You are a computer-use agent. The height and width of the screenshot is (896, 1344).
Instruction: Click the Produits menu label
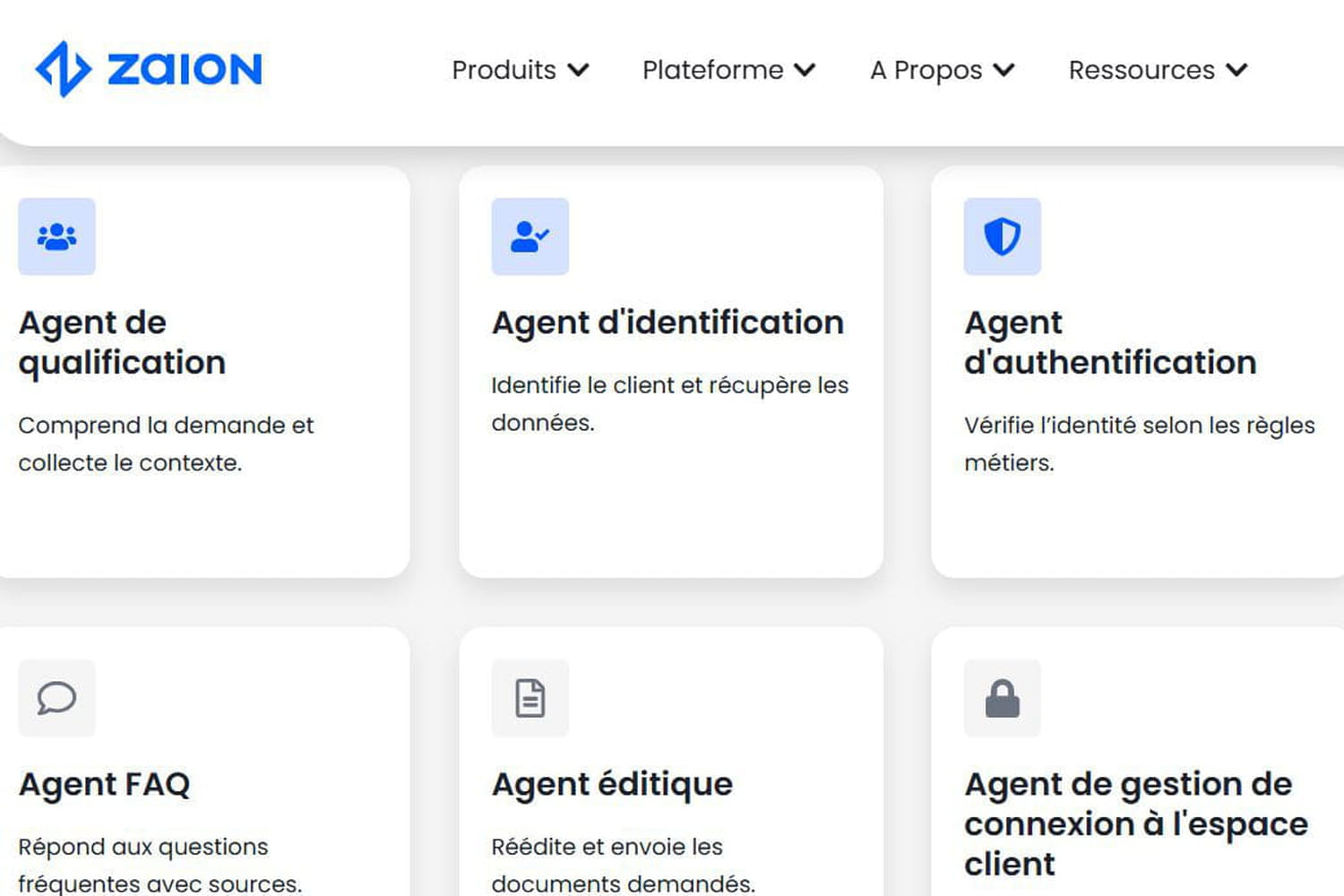click(x=504, y=70)
